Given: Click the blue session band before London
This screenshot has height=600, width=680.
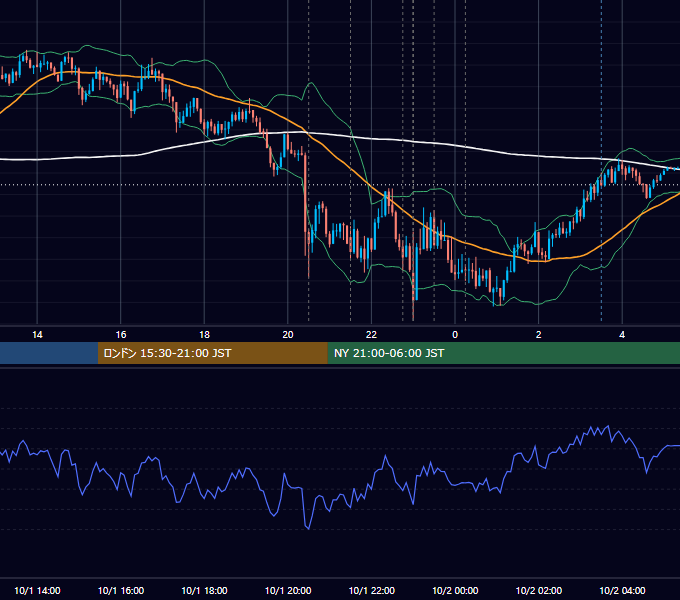Looking at the screenshot, I should point(49,353).
